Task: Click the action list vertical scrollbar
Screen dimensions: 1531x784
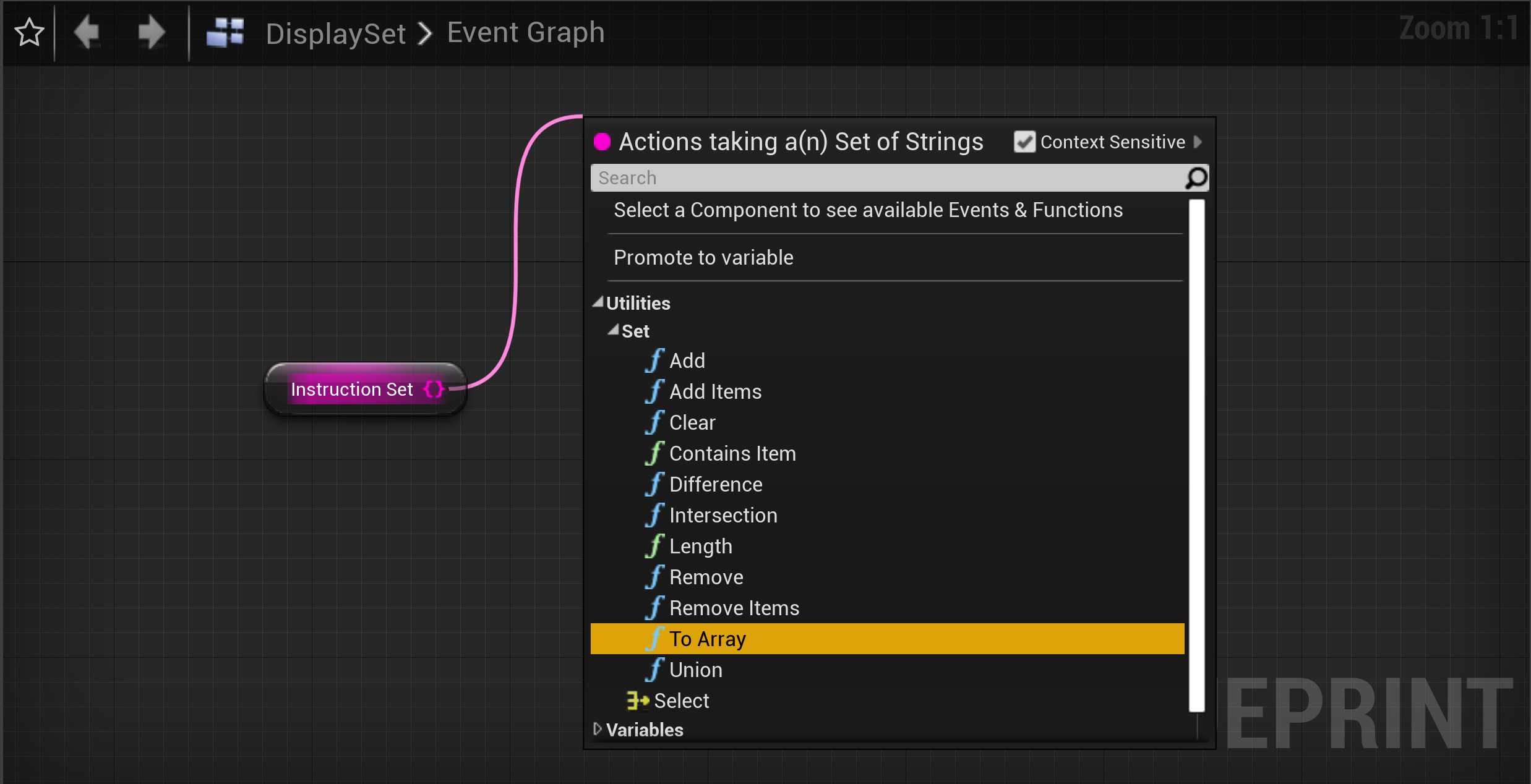Action: 1196,454
